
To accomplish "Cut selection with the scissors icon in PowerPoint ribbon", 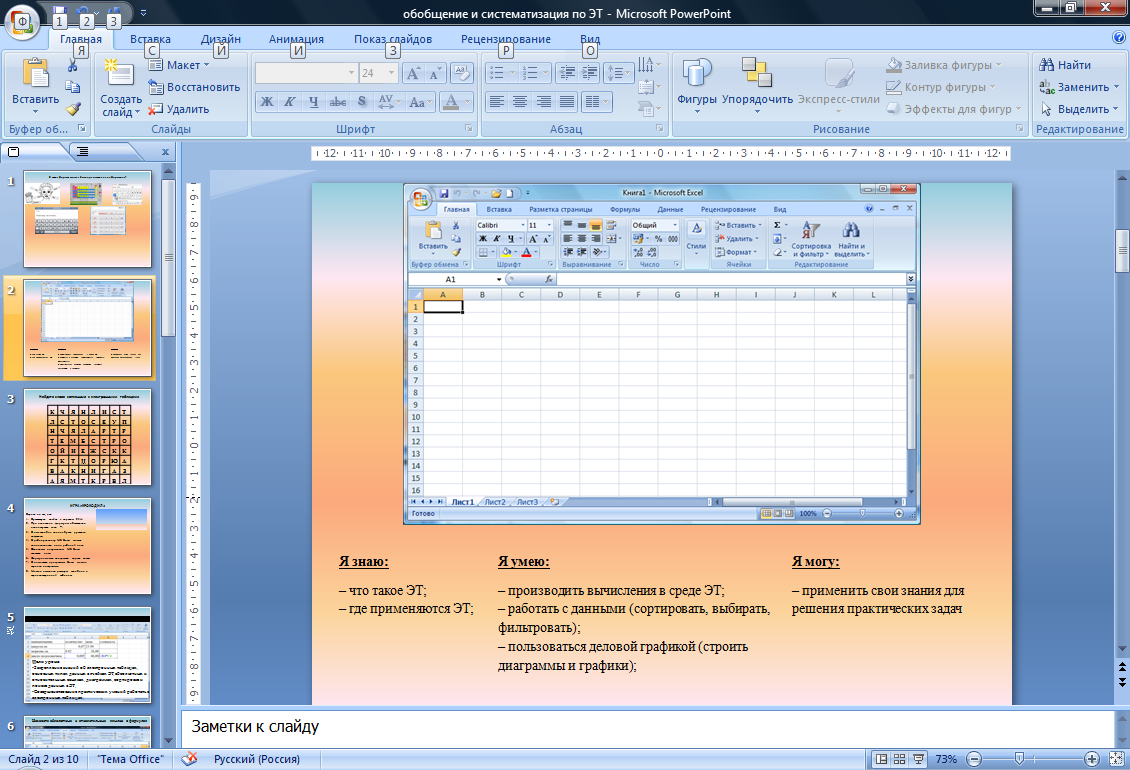I will [73, 66].
